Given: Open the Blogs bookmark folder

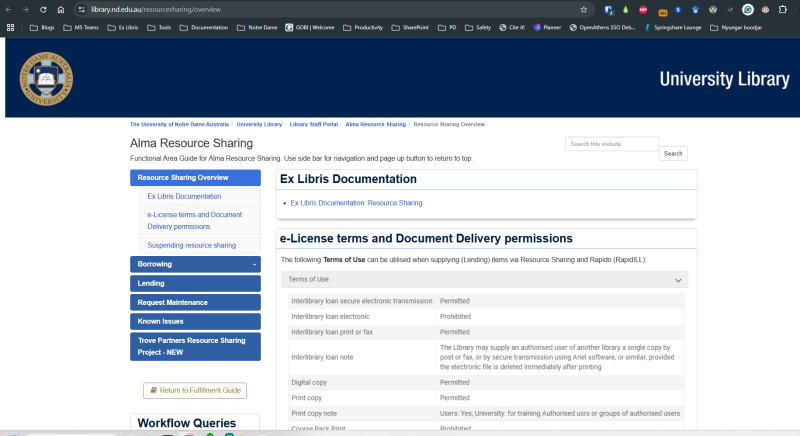Looking at the screenshot, I should (x=42, y=28).
